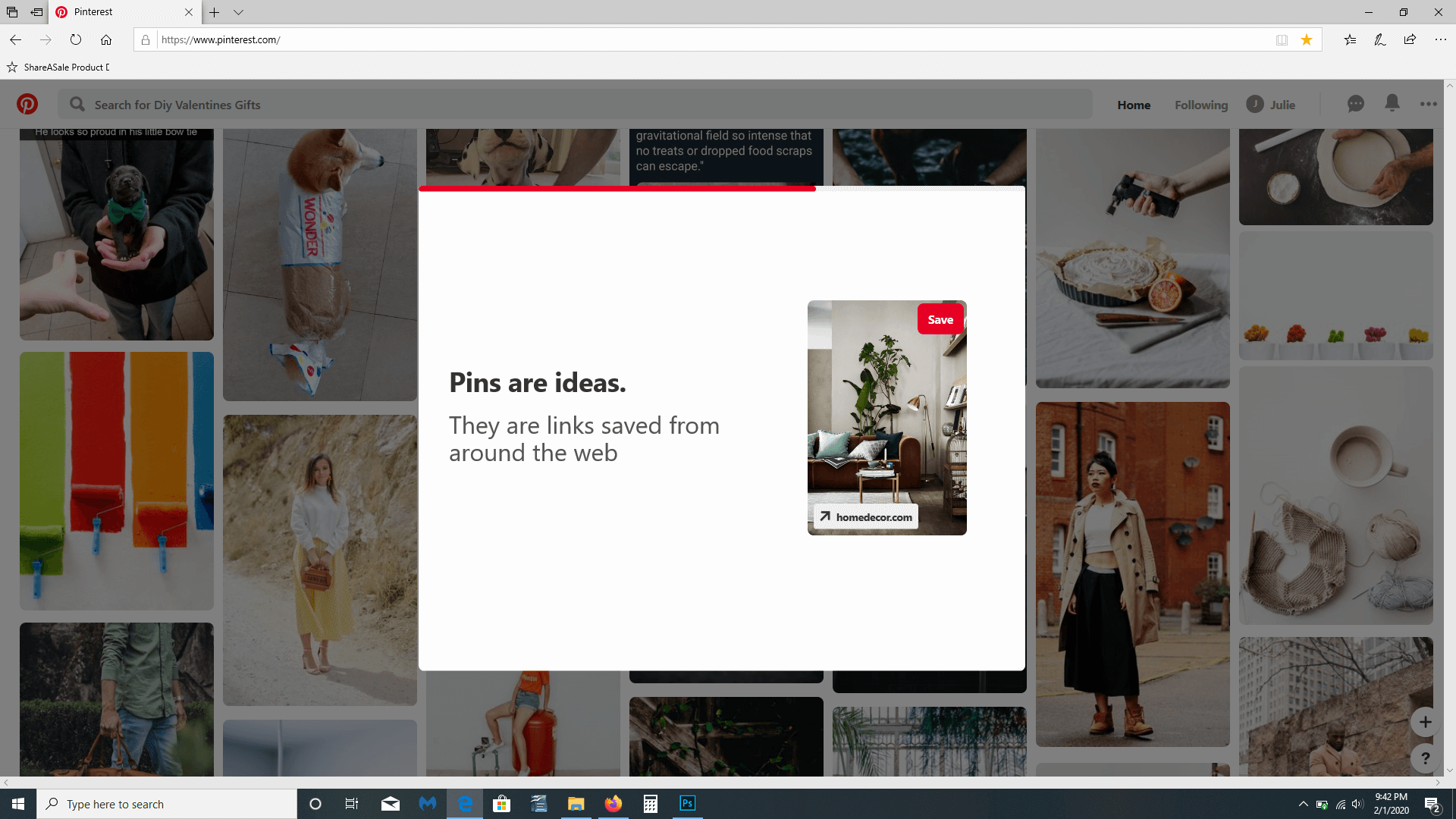Click the plus add pin button
Viewport: 1456px width, 819px height.
1425,722
